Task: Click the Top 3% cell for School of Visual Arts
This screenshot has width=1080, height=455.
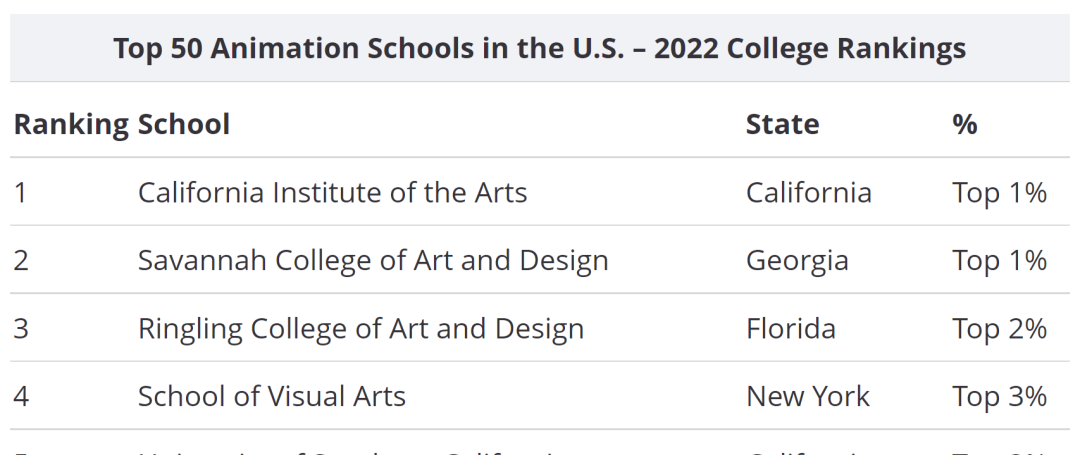Action: pyautogui.click(x=999, y=396)
